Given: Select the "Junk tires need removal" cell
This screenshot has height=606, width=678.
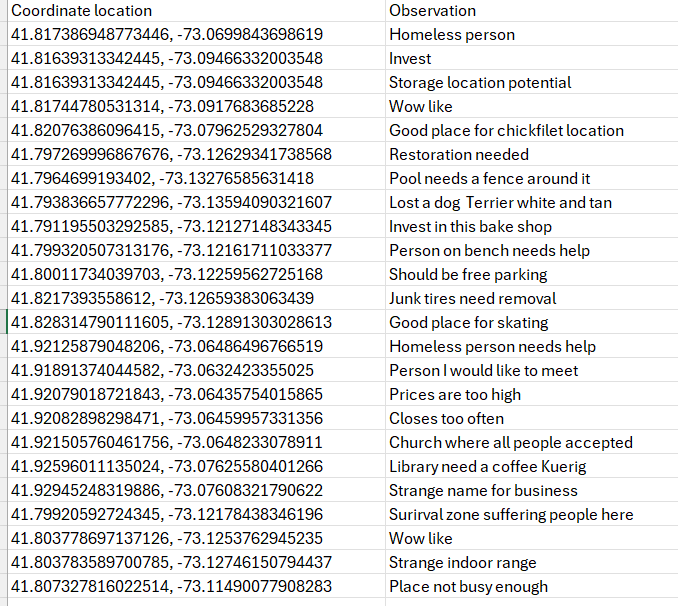Looking at the screenshot, I should pos(472,299).
